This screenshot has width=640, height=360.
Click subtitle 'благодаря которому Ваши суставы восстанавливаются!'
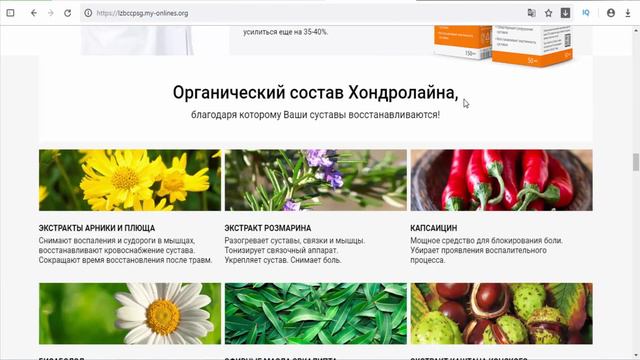[316, 115]
